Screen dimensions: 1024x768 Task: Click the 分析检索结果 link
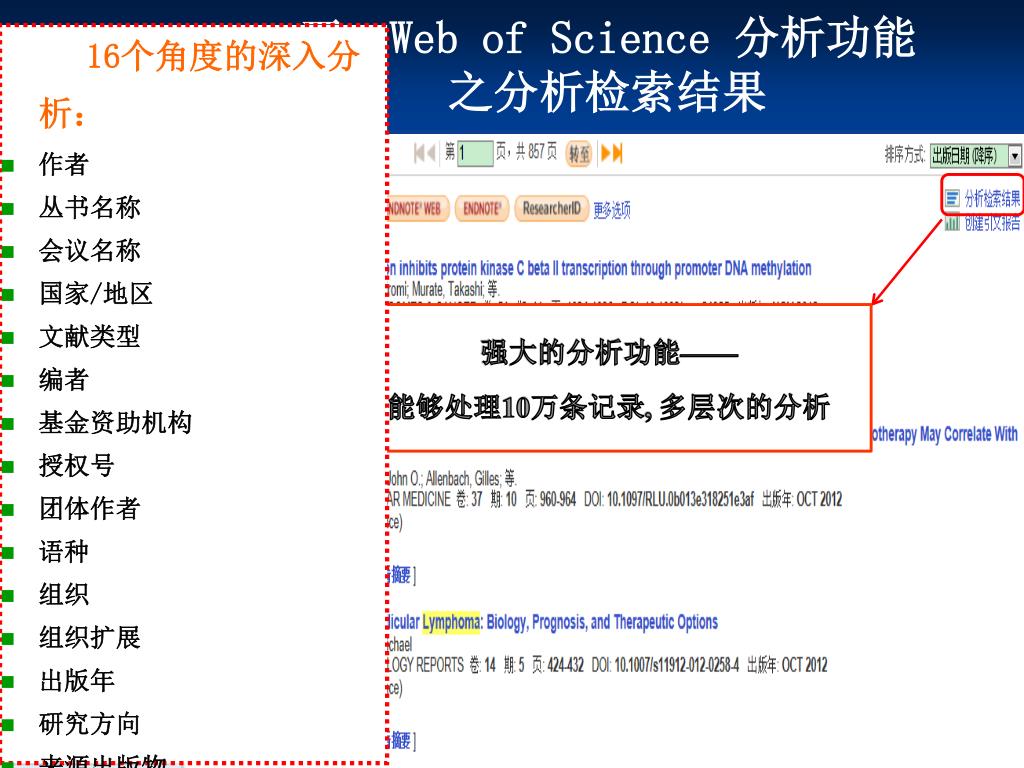(992, 199)
